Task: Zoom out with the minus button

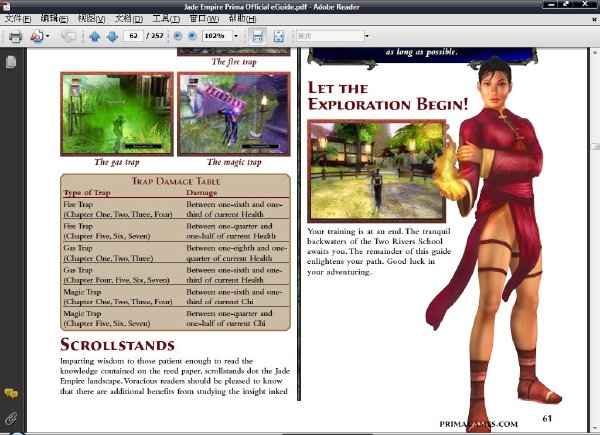Action: tap(178, 36)
